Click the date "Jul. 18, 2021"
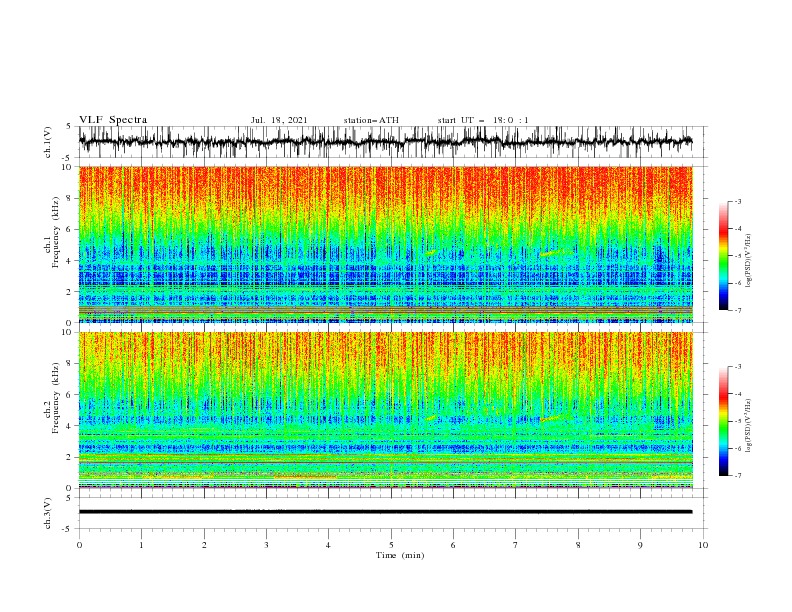 [279, 120]
